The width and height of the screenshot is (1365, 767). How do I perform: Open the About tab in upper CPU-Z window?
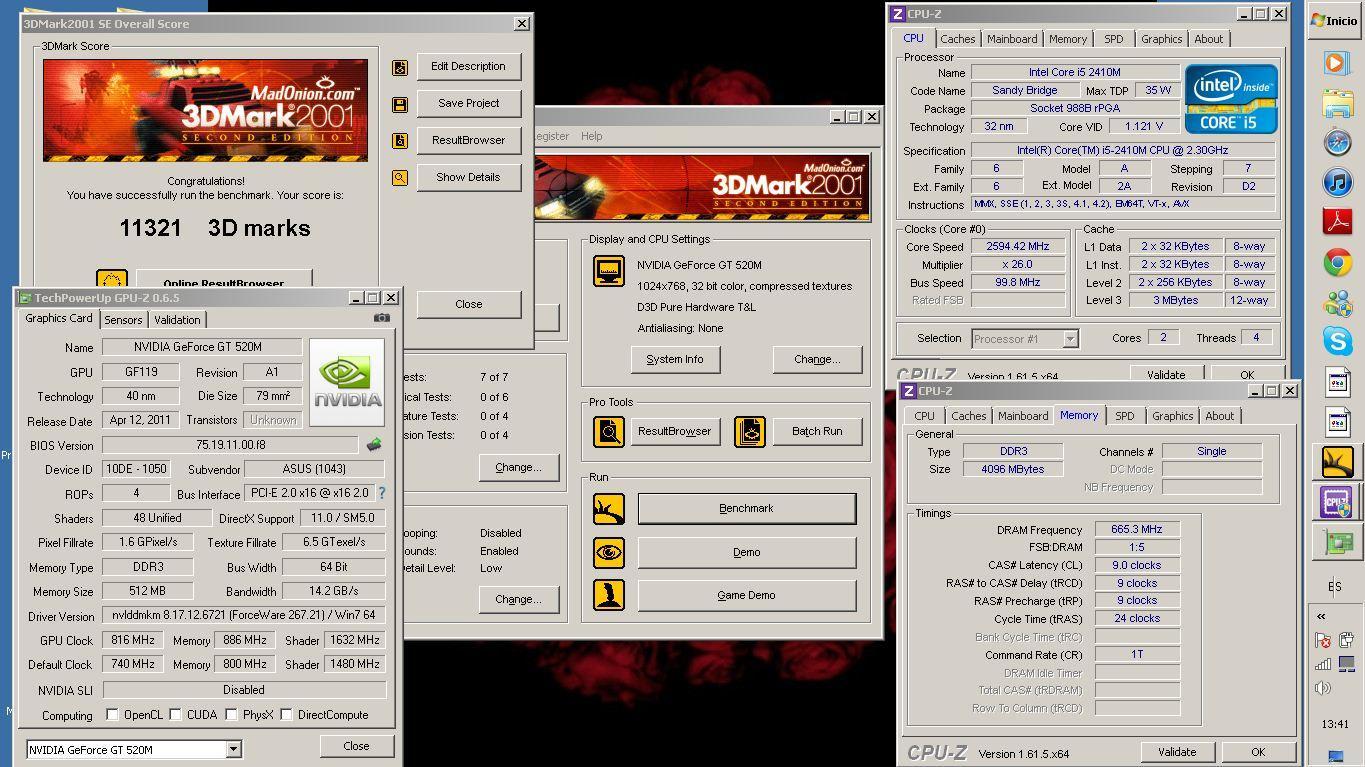1208,39
